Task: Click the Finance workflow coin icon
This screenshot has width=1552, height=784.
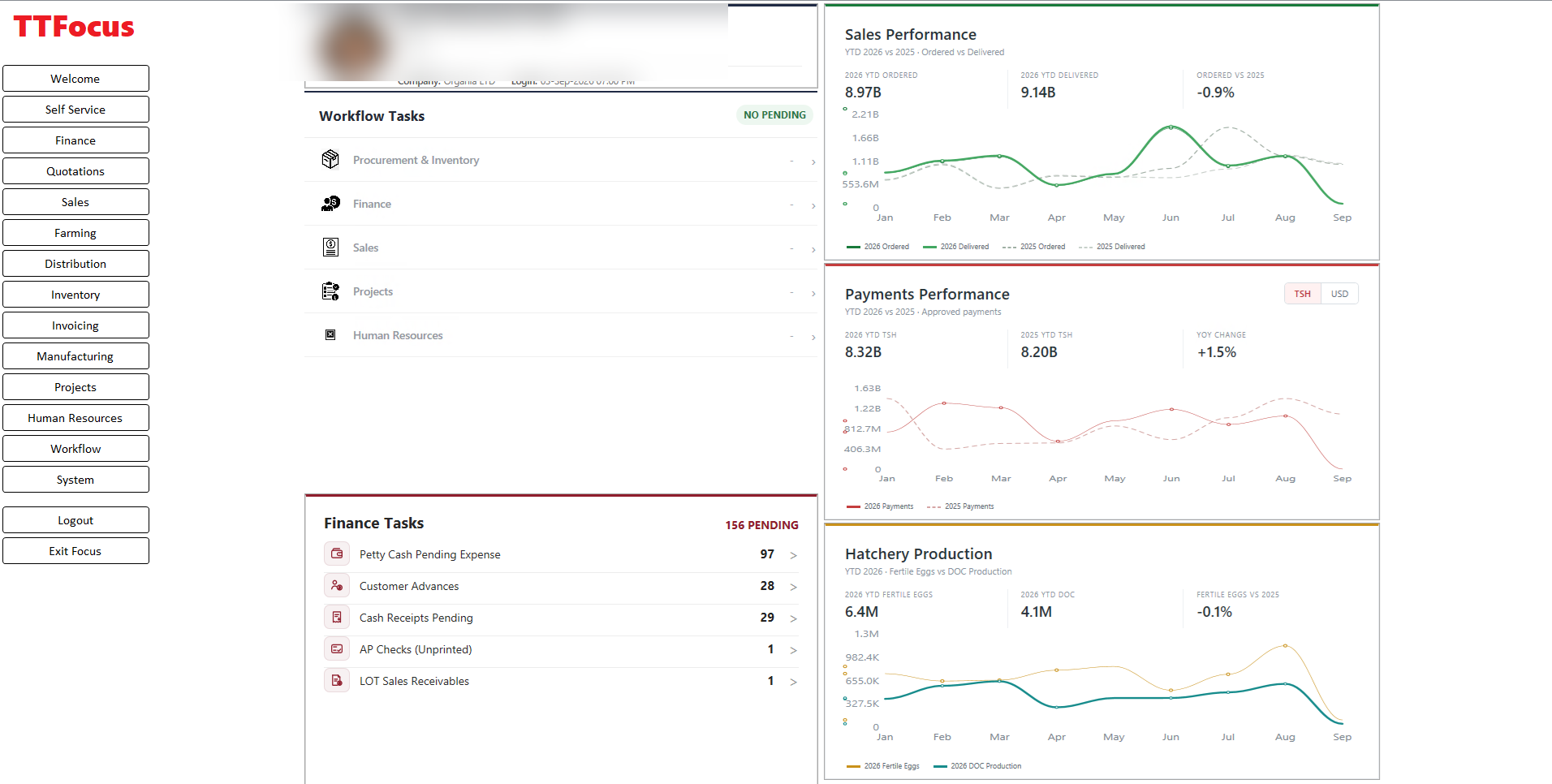Action: tap(330, 203)
